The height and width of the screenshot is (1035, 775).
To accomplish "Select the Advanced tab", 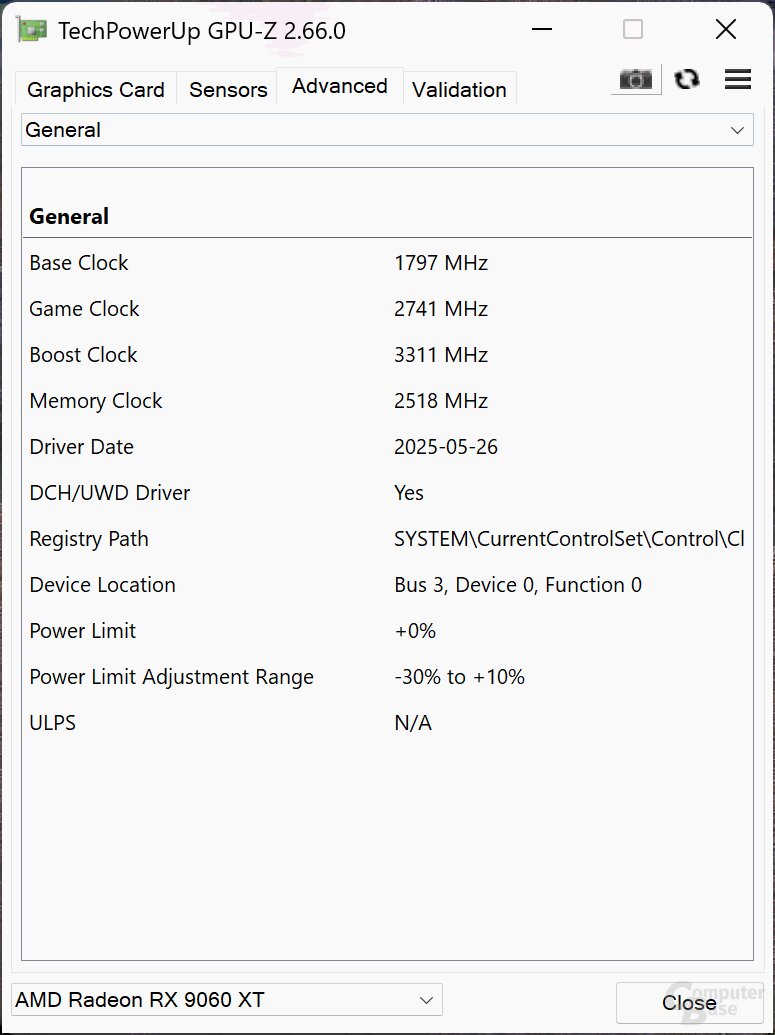I will pyautogui.click(x=339, y=86).
